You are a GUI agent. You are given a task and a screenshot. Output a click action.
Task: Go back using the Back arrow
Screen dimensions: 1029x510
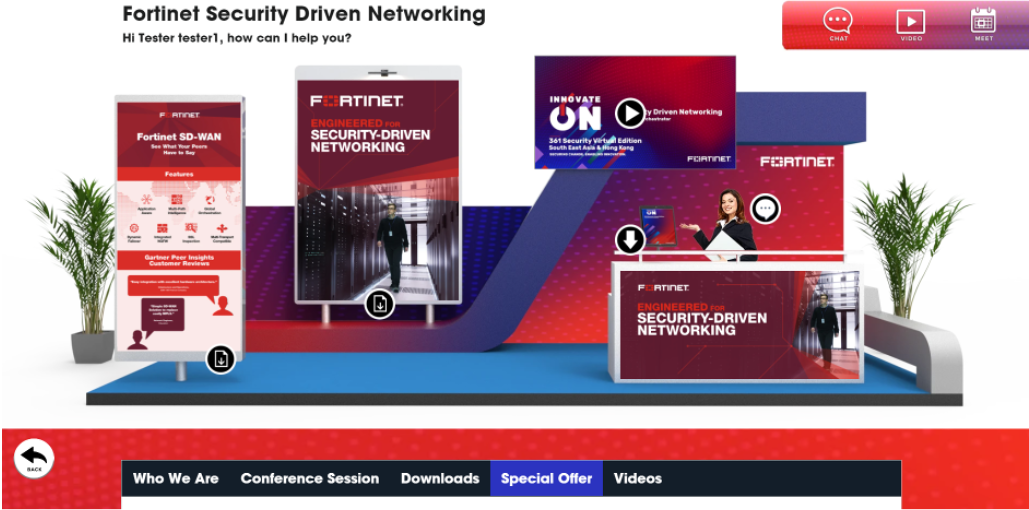tap(34, 458)
